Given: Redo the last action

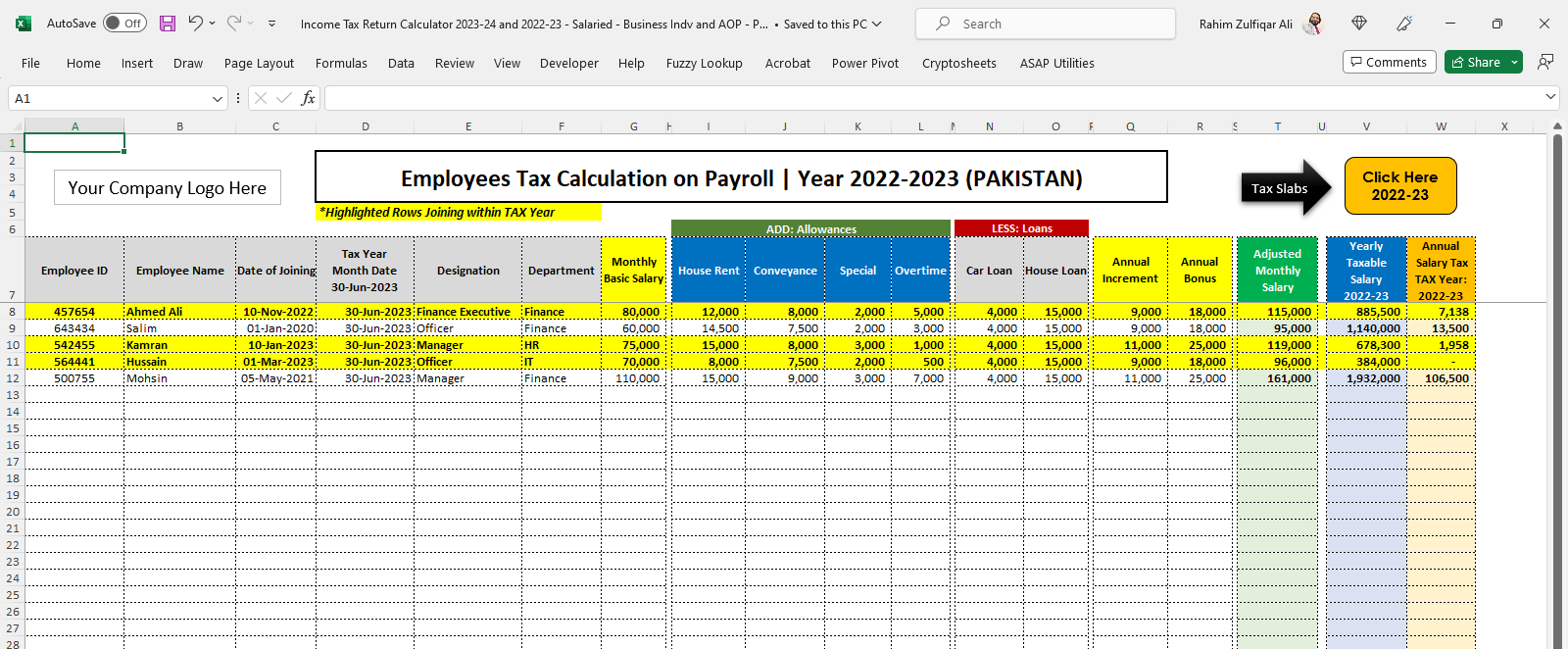Looking at the screenshot, I should (234, 24).
